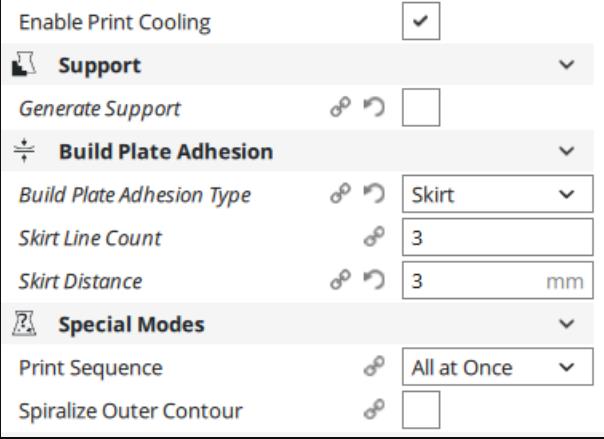604x439 pixels.
Task: Open Build Plate Adhesion Type dropdown
Action: [x=498, y=194]
